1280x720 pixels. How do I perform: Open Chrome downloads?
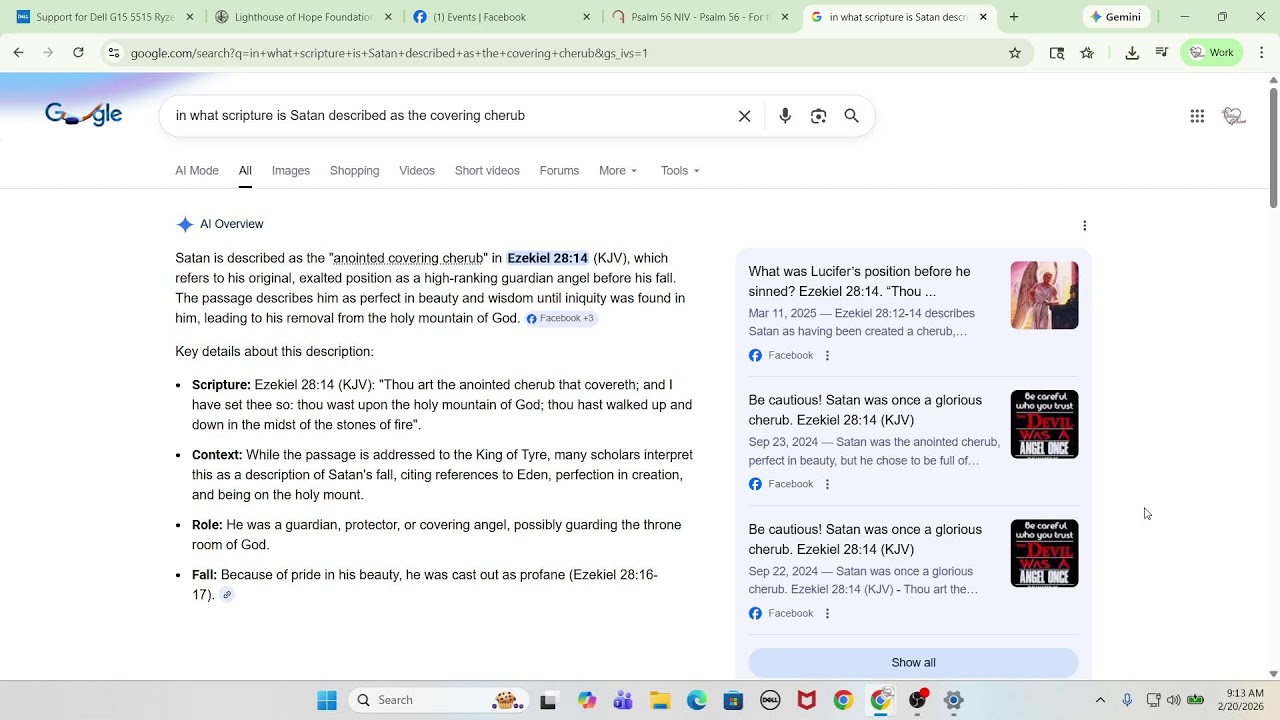coord(1132,53)
